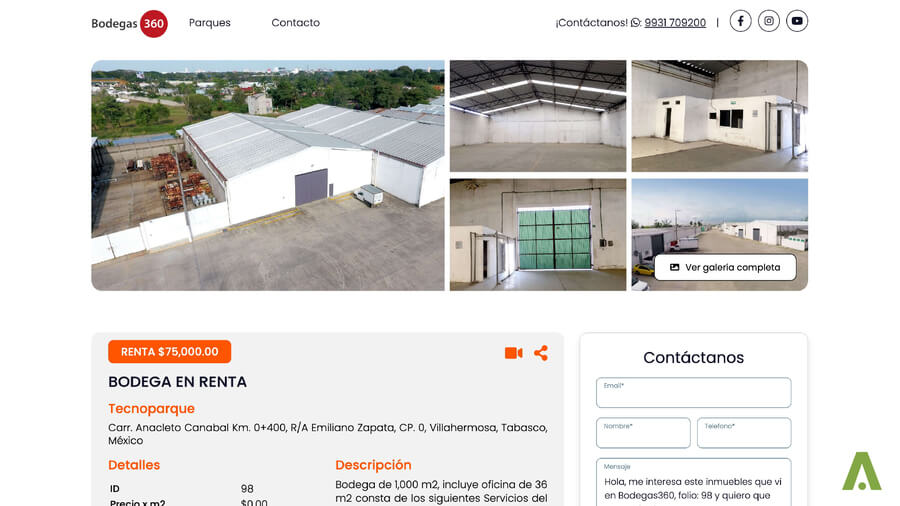Click the green A logo badge
The height and width of the screenshot is (506, 900).
tap(862, 471)
